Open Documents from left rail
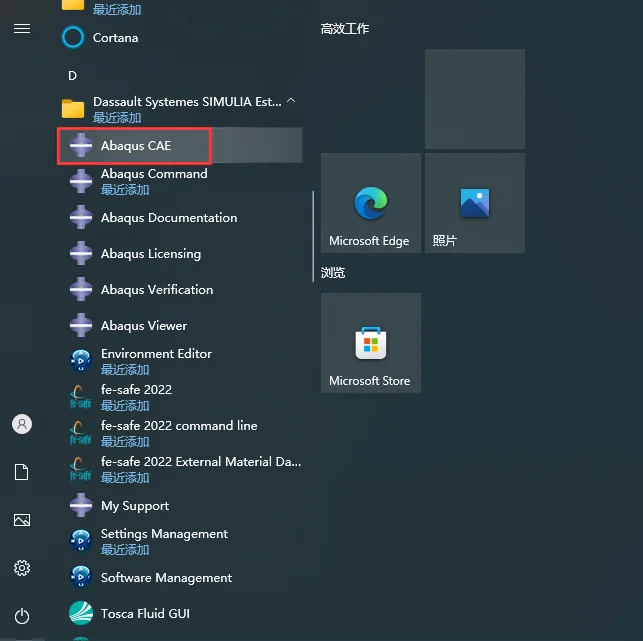This screenshot has width=643, height=641. point(22,472)
